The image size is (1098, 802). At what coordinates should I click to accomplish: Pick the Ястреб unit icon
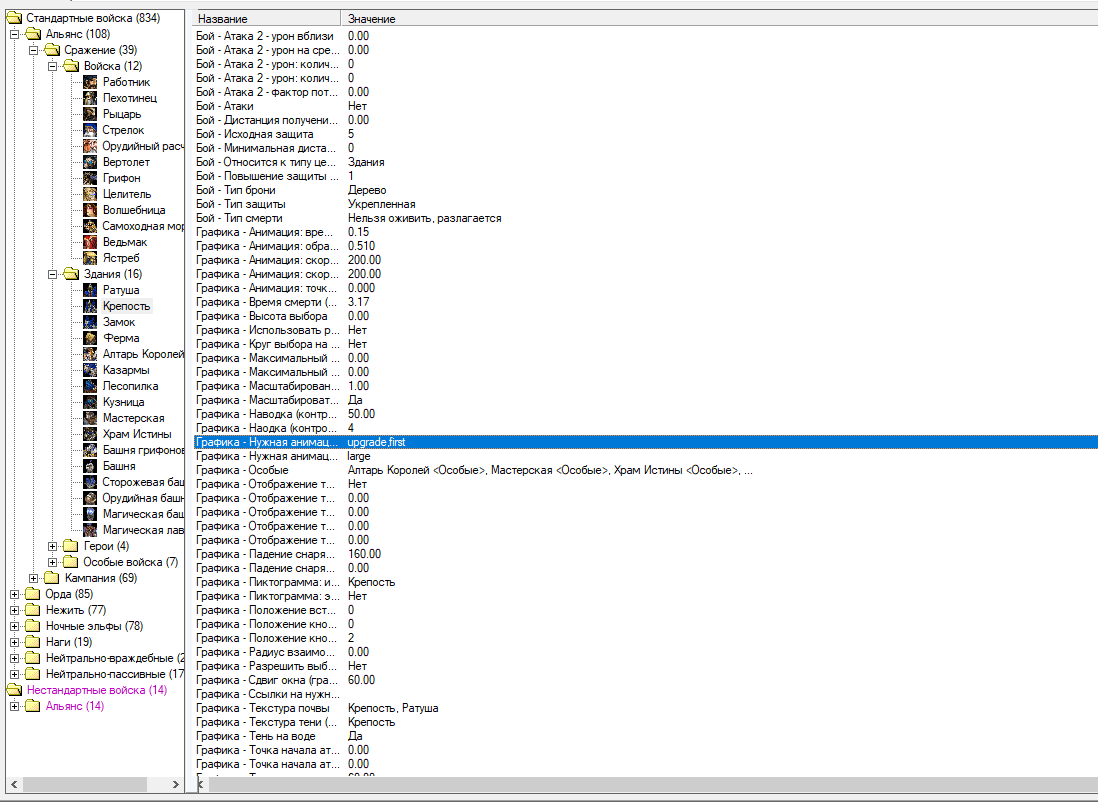pyautogui.click(x=90, y=258)
